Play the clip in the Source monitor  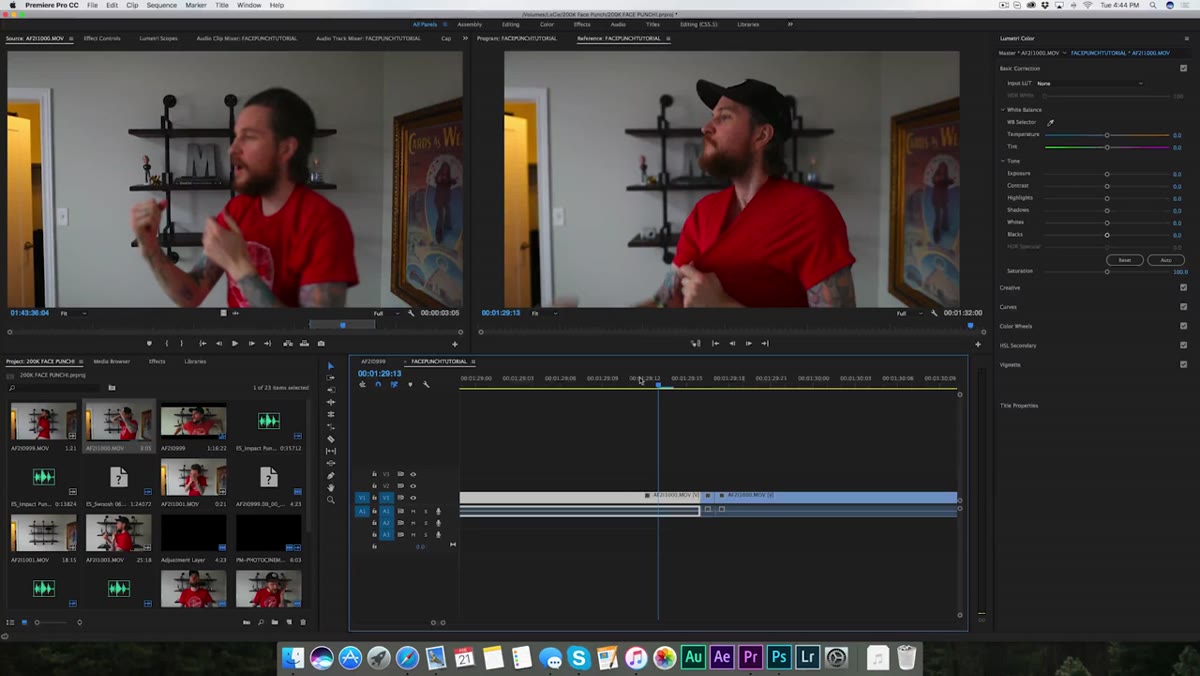tap(235, 343)
